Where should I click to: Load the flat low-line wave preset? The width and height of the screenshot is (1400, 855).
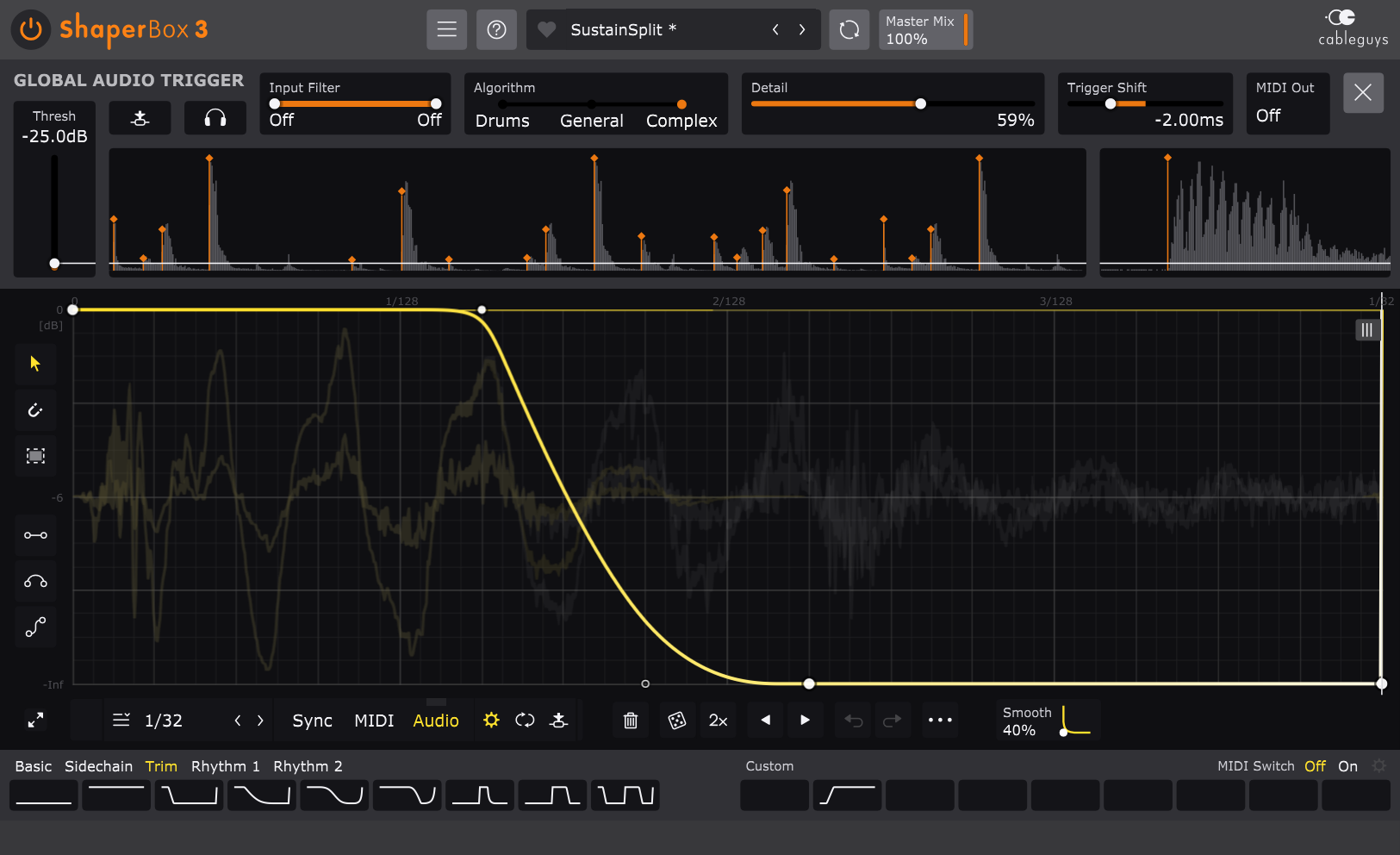pos(44,796)
